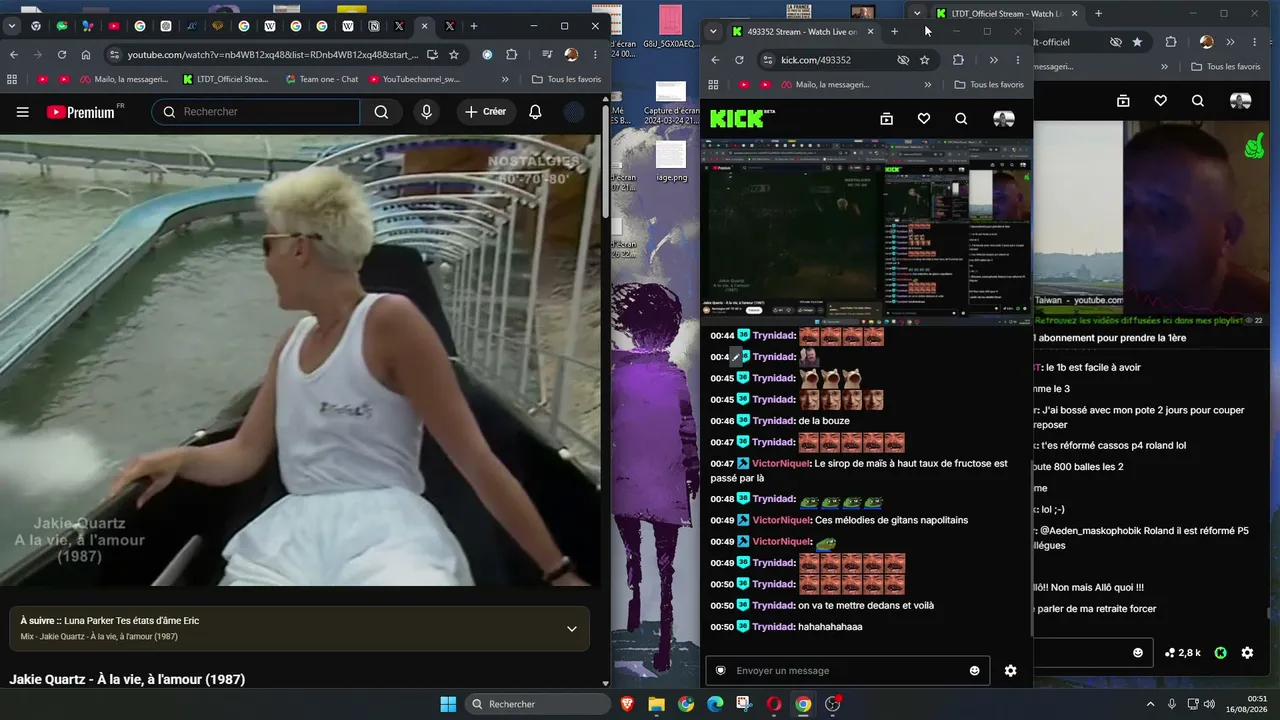Reload the YouTube page
Image resolution: width=1280 pixels, height=720 pixels.
[62, 55]
